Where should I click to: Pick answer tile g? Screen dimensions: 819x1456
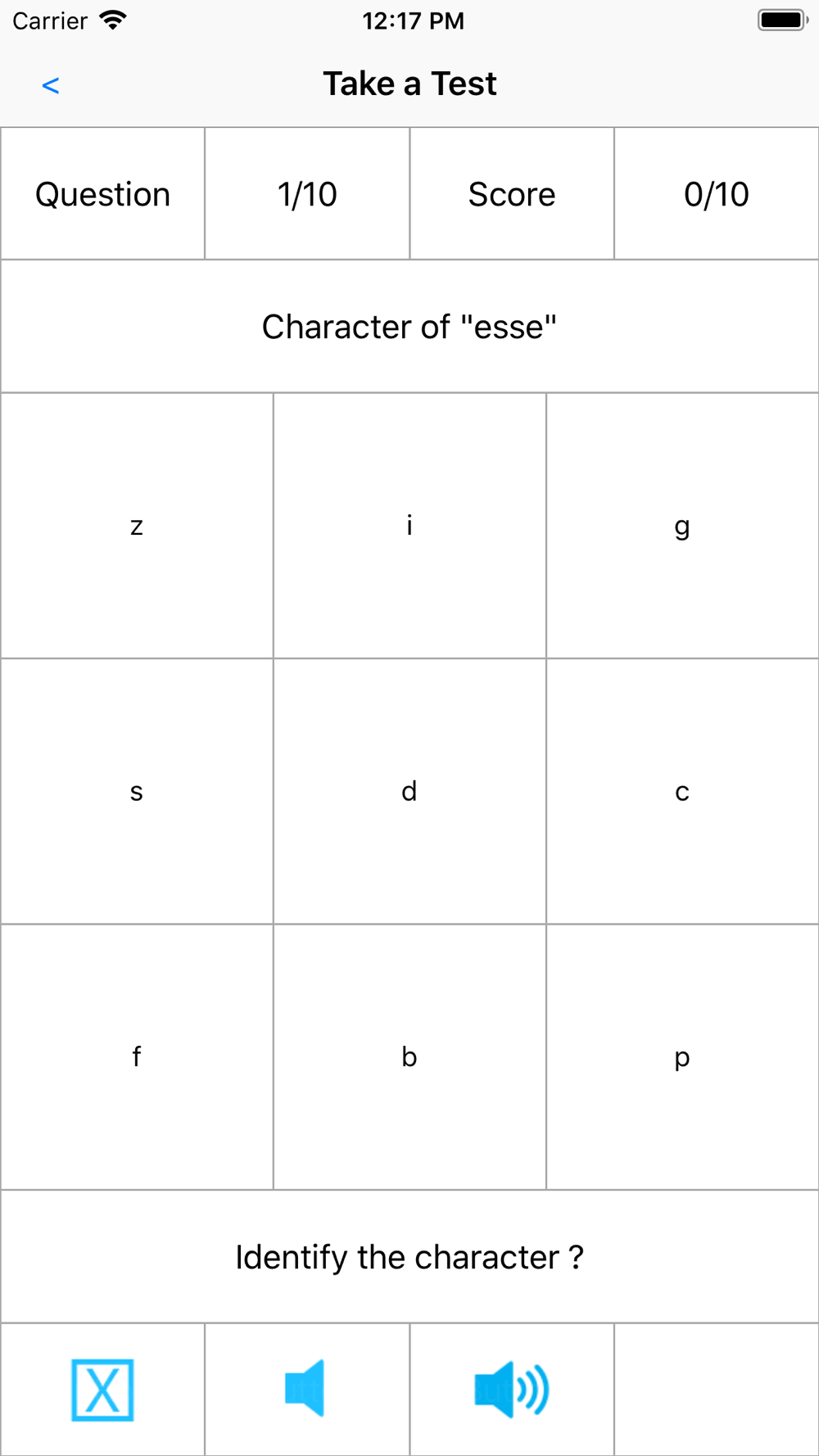[682, 526]
